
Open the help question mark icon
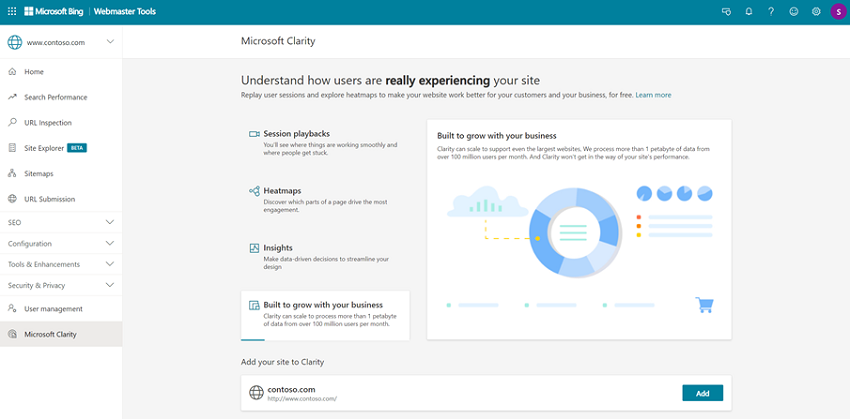point(771,11)
